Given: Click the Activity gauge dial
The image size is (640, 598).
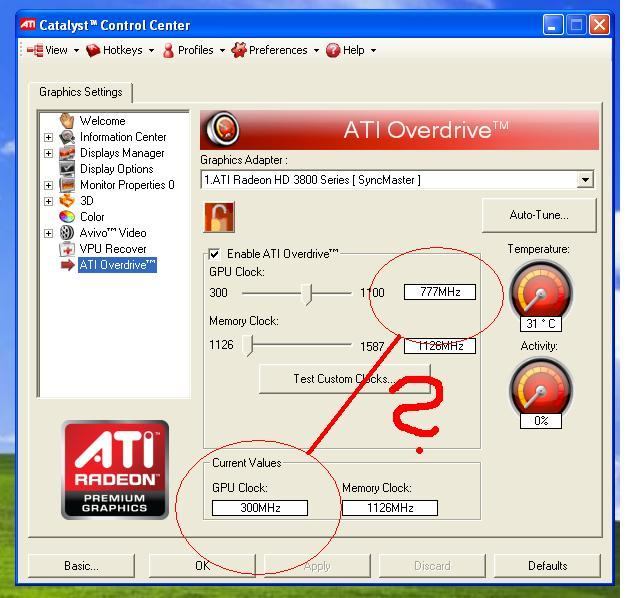Looking at the screenshot, I should (541, 388).
